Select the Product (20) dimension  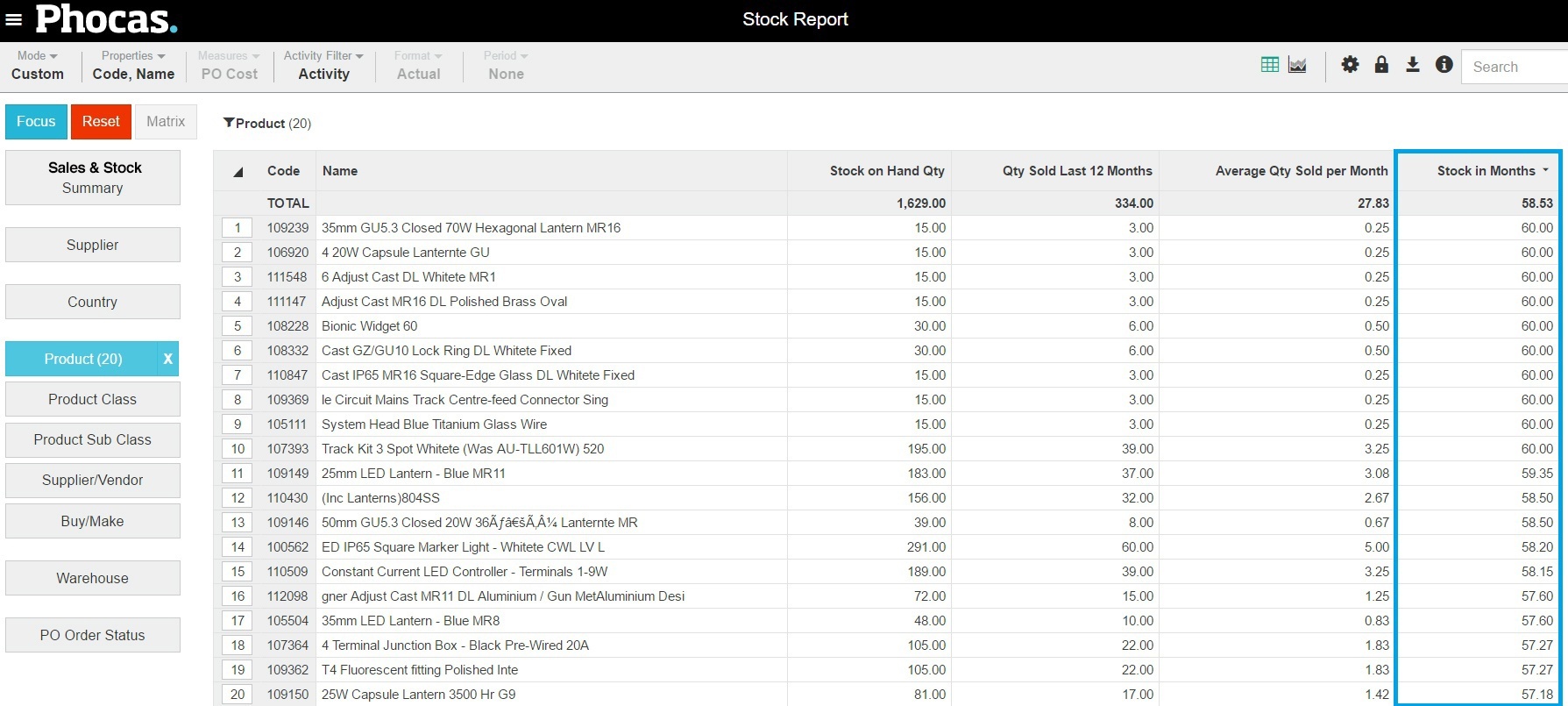pos(82,359)
